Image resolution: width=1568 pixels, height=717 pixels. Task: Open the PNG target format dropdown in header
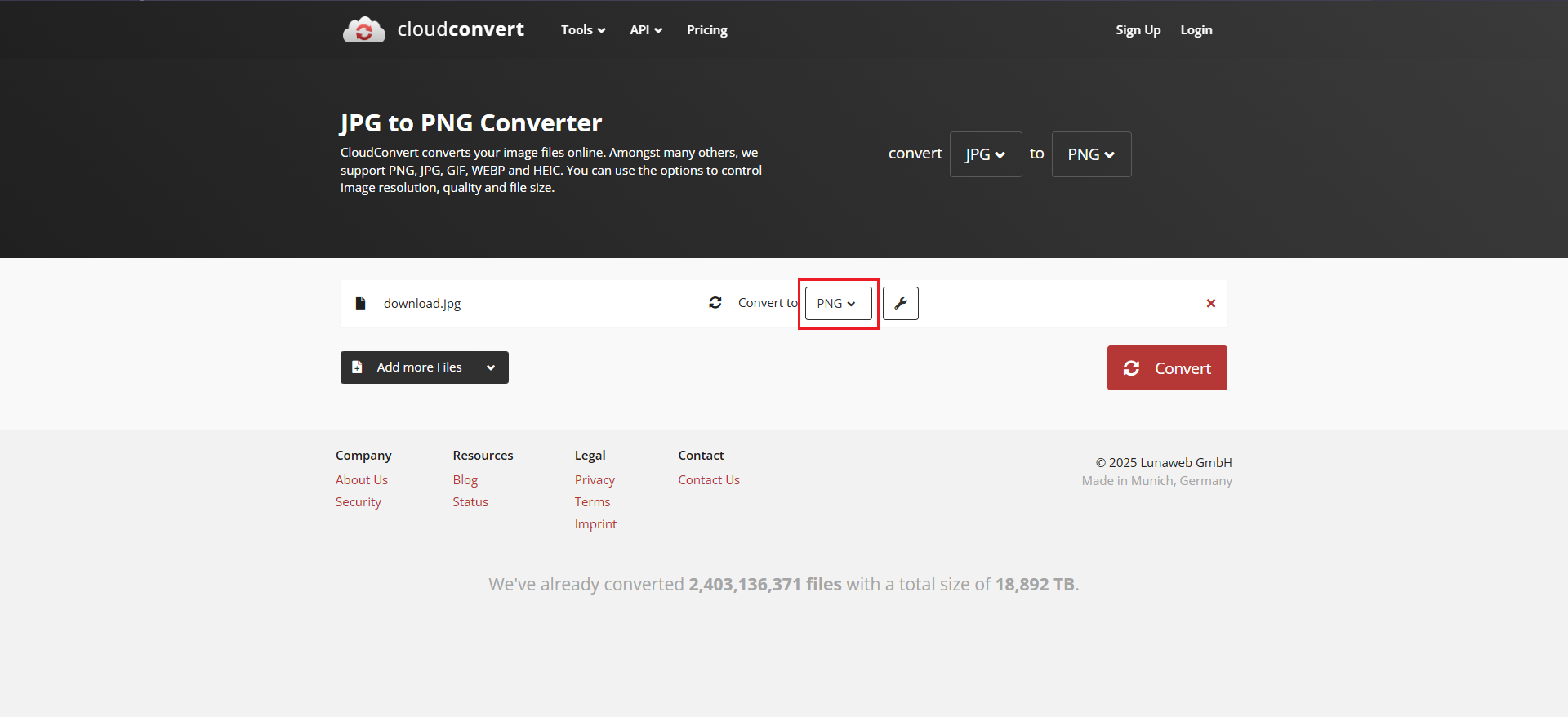(1092, 154)
